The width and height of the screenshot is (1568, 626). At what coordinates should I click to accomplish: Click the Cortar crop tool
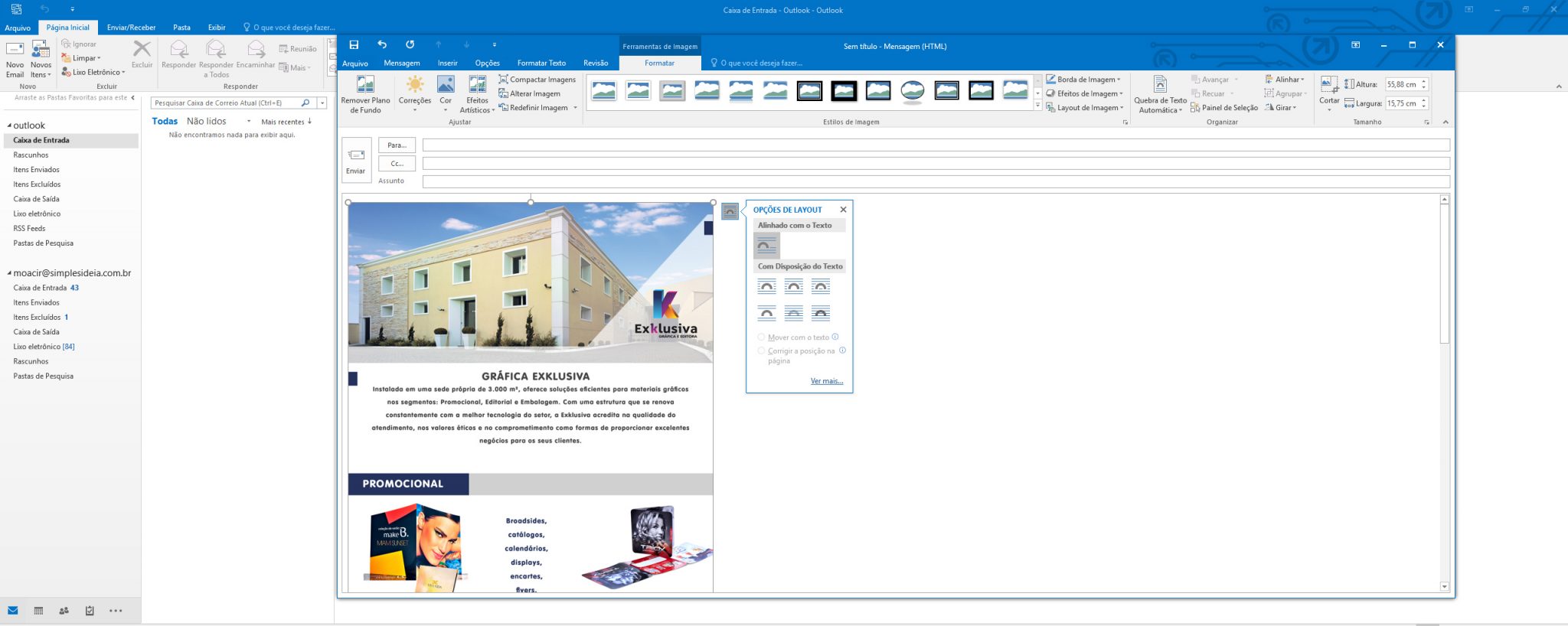1329,94
